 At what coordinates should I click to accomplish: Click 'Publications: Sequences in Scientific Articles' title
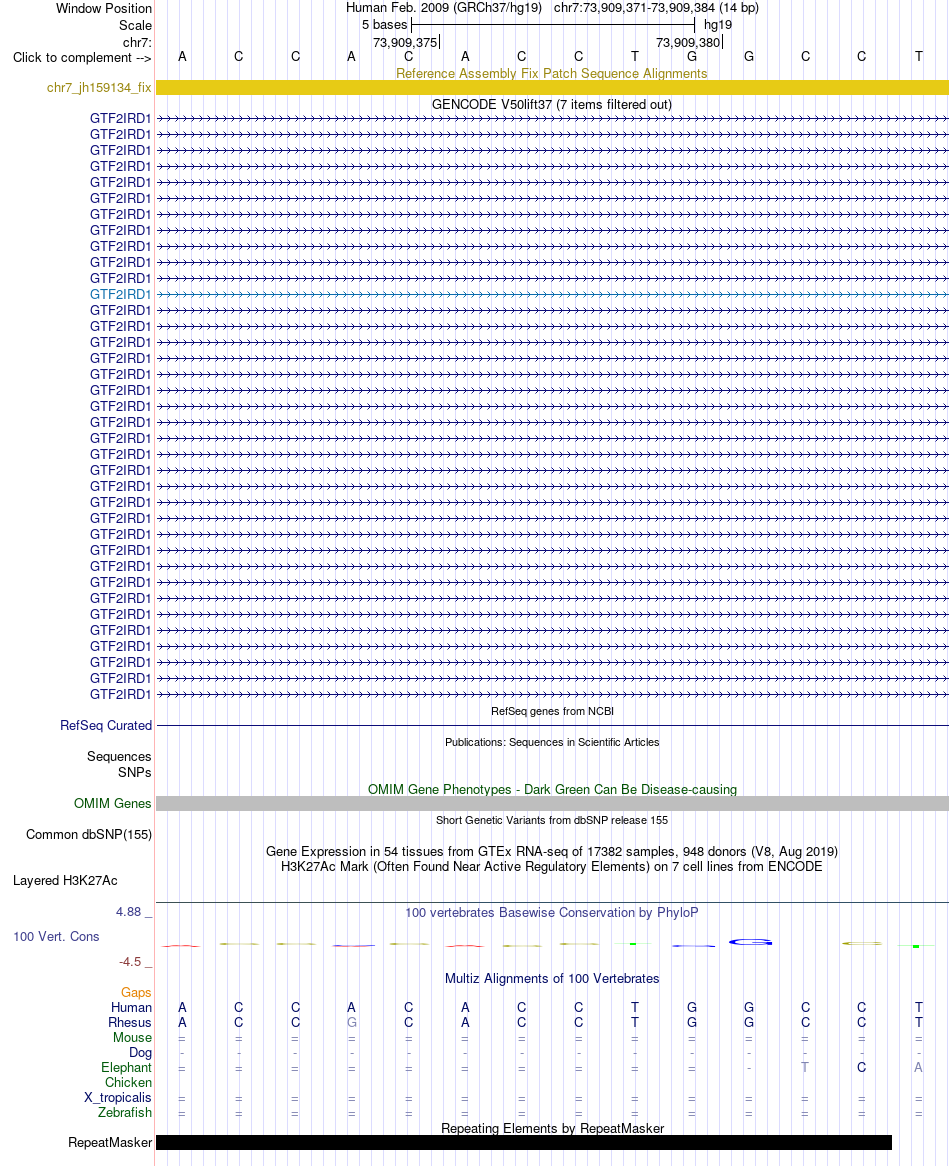click(552, 743)
